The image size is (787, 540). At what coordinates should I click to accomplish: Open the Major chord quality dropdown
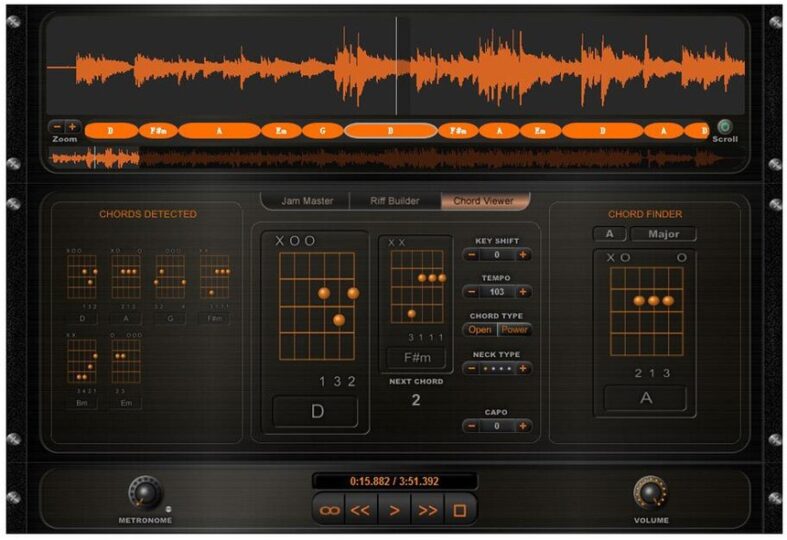click(x=663, y=234)
